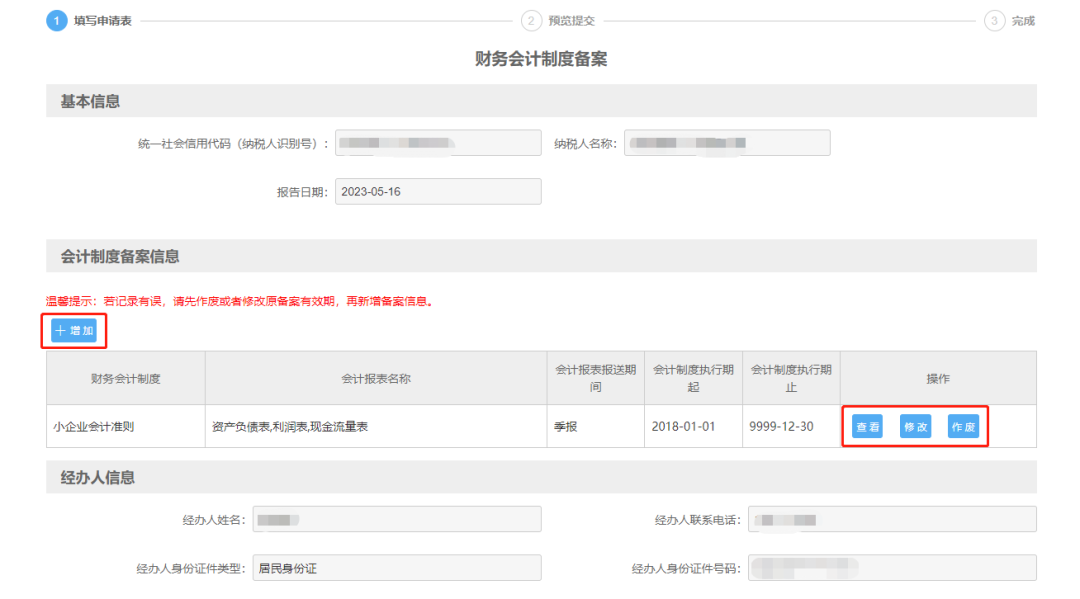Click the 会计制度备案信息 section header
Screen dimensions: 1080x599
coord(541,256)
